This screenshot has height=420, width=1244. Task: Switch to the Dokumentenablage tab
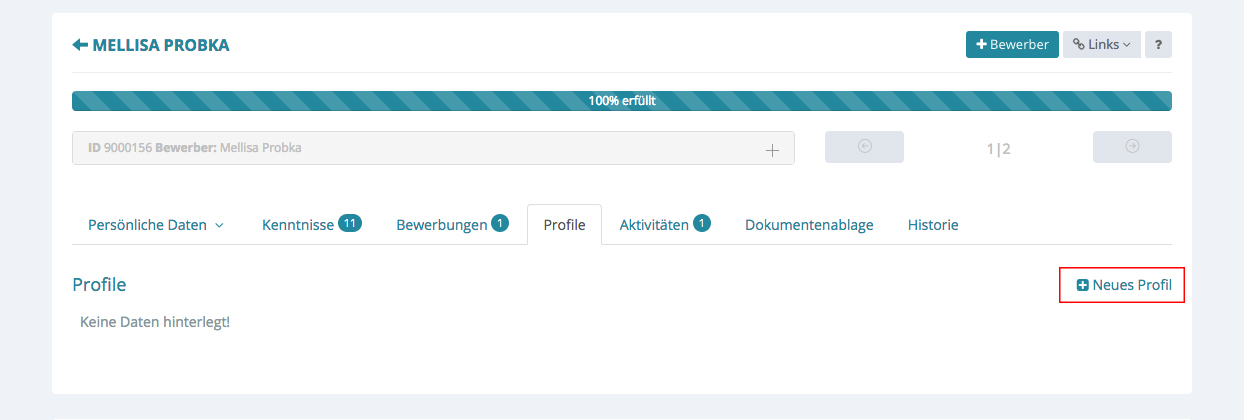coord(809,225)
